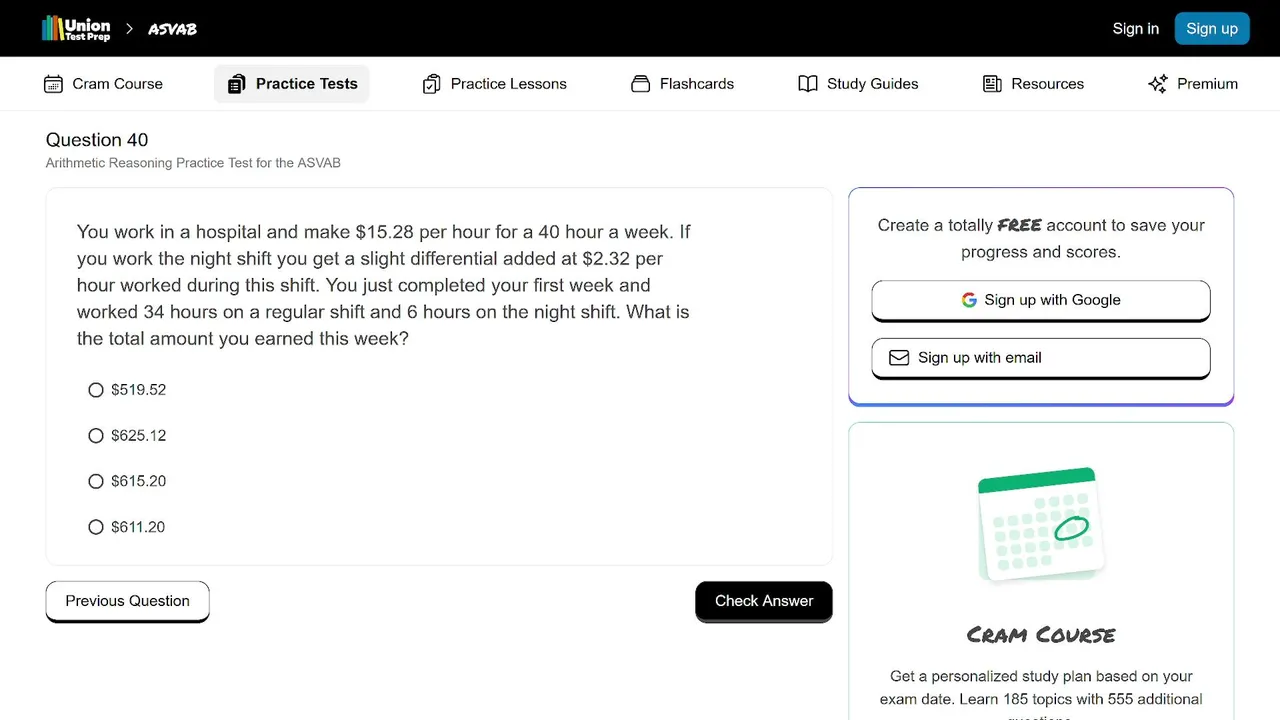Click the Cram Course calendar illustration
The height and width of the screenshot is (720, 1280).
click(x=1041, y=524)
